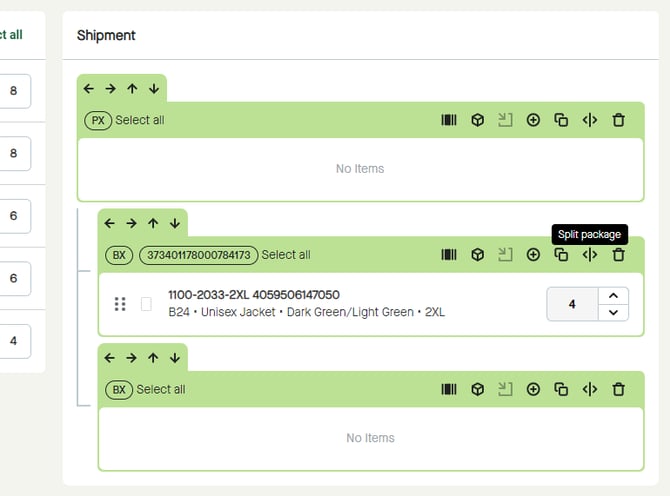Click the right arrow above the bottom BX package
This screenshot has width=670, height=496.
click(x=131, y=357)
